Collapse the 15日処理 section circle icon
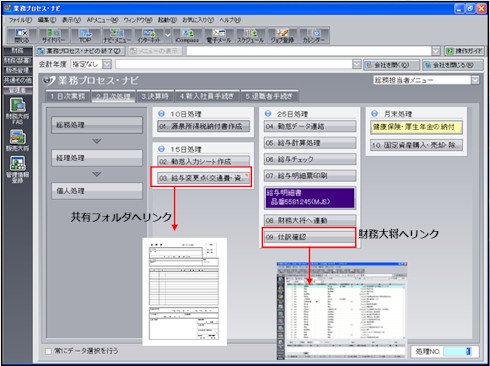490x366 pixels. pyautogui.click(x=161, y=149)
